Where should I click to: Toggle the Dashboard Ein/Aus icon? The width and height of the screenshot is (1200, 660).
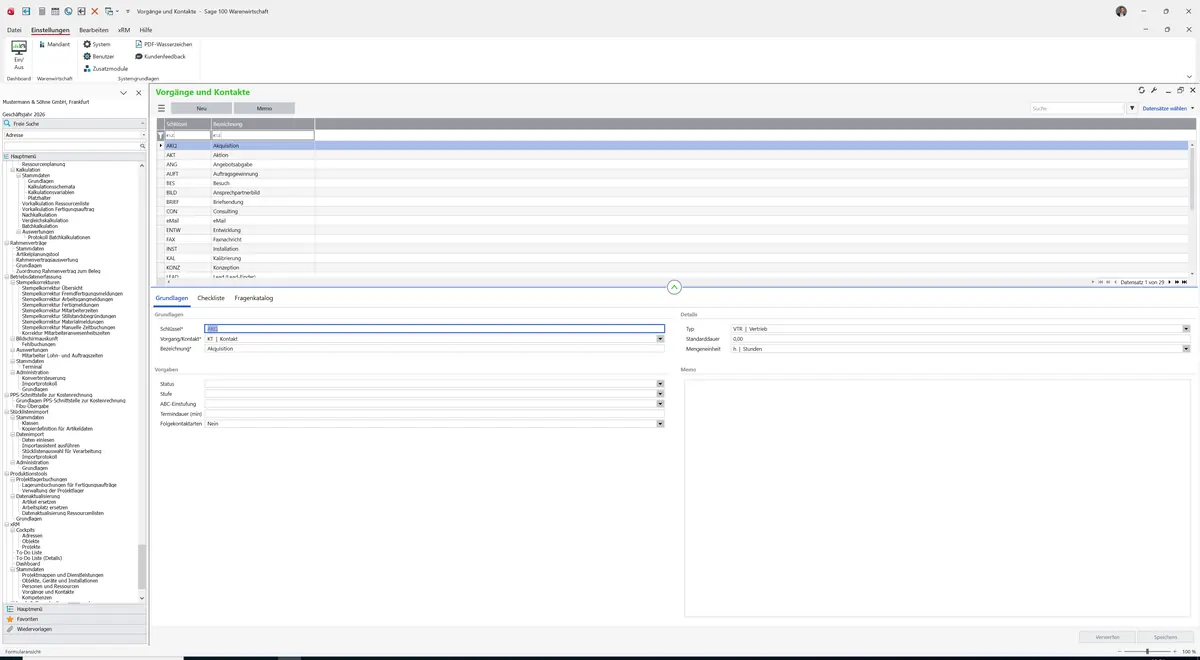19,56
